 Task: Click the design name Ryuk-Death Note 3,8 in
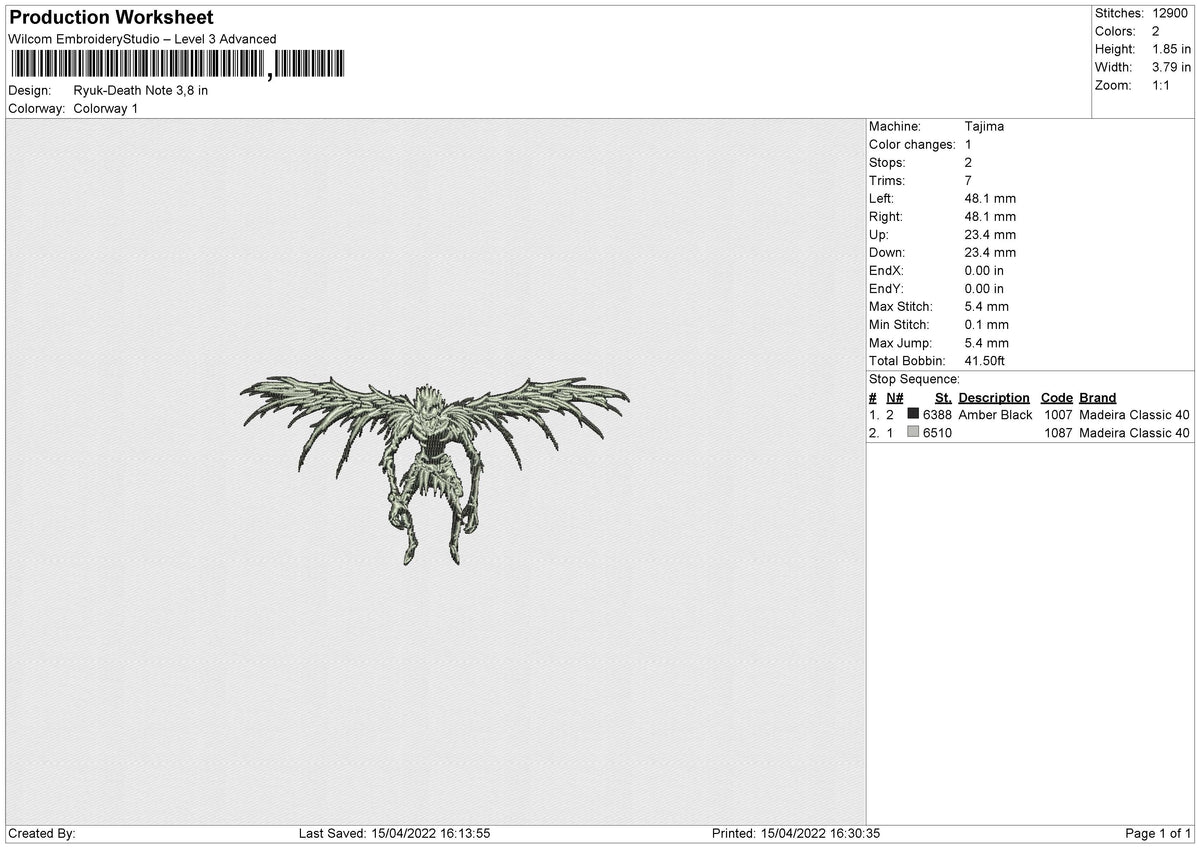click(141, 90)
